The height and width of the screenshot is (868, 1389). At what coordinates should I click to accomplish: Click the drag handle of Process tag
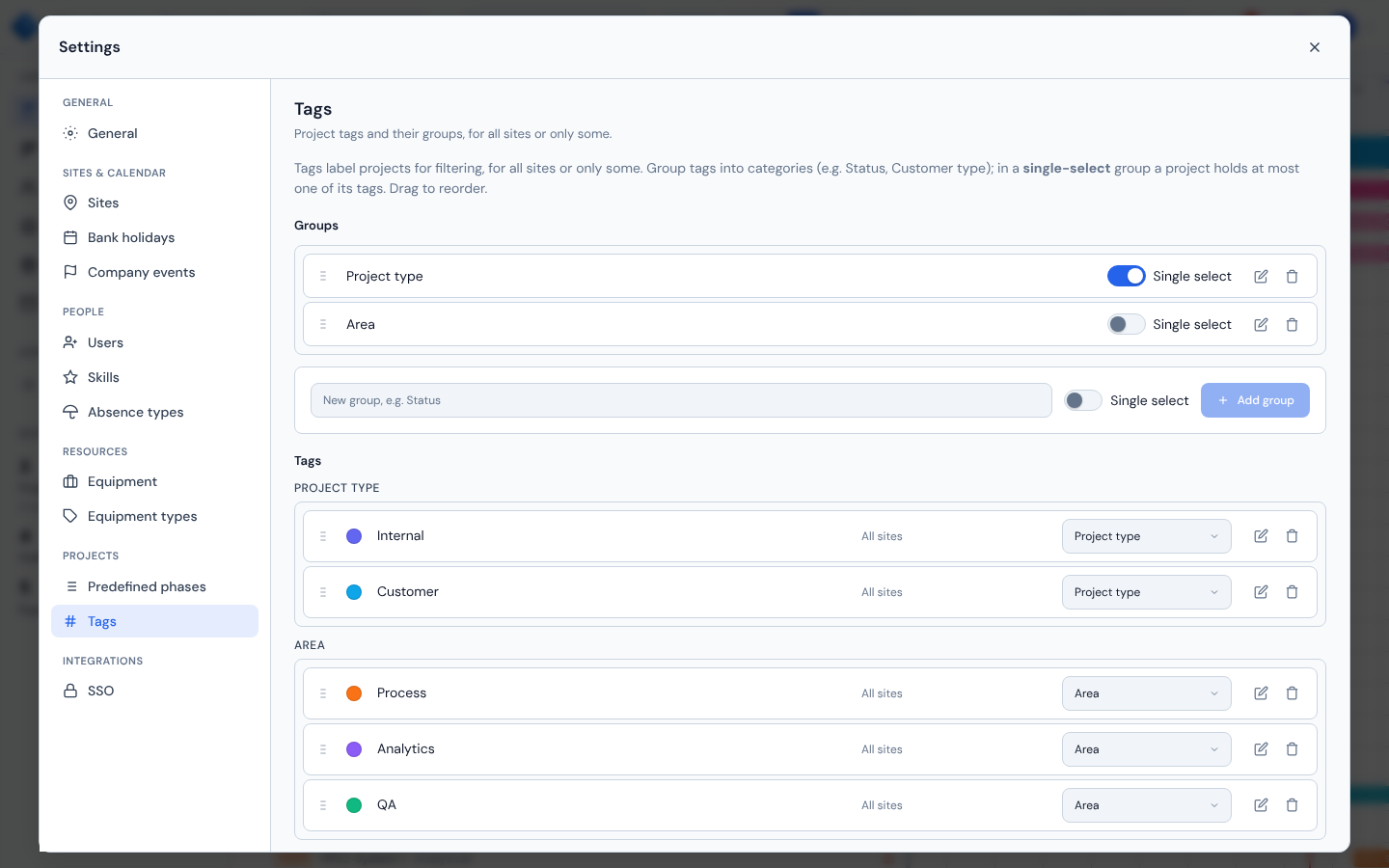323,693
